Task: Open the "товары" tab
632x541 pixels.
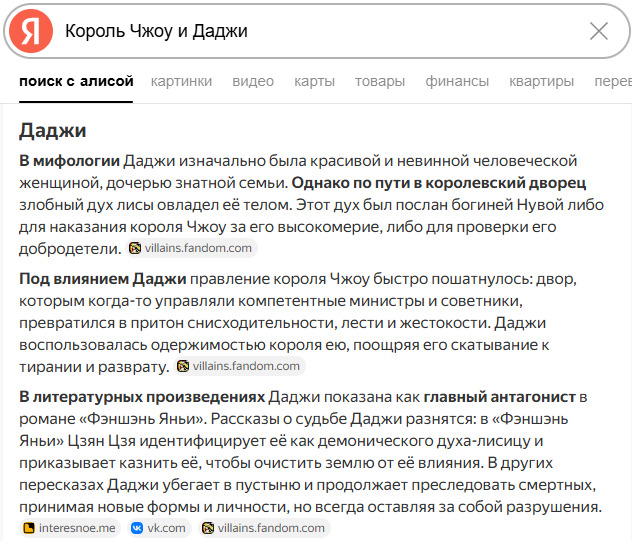Action: (x=379, y=81)
